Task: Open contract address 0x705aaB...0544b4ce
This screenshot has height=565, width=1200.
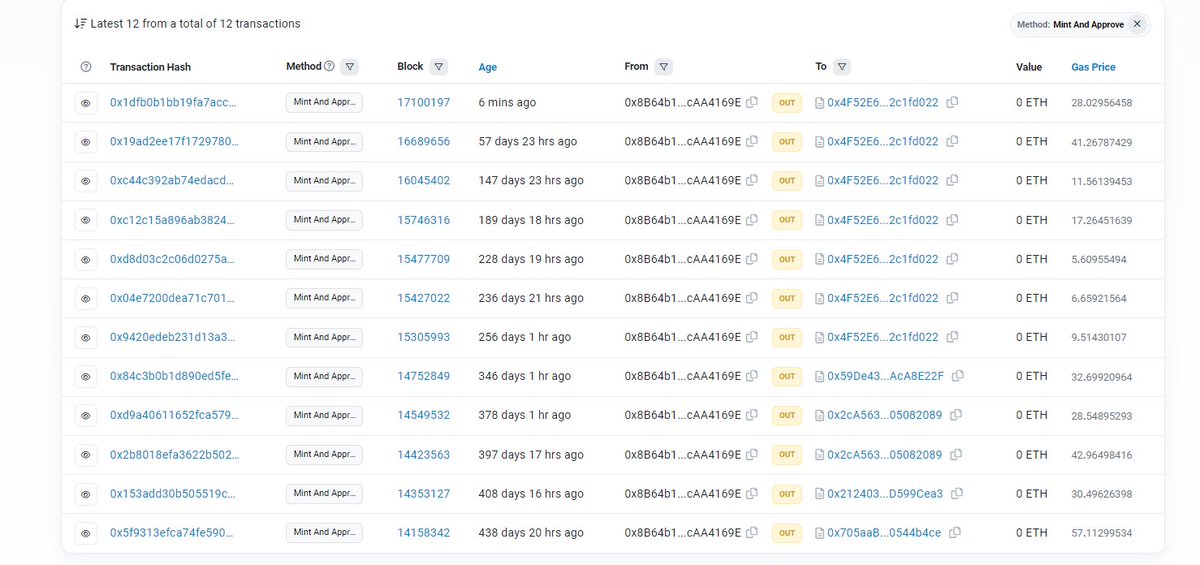Action: (x=884, y=533)
